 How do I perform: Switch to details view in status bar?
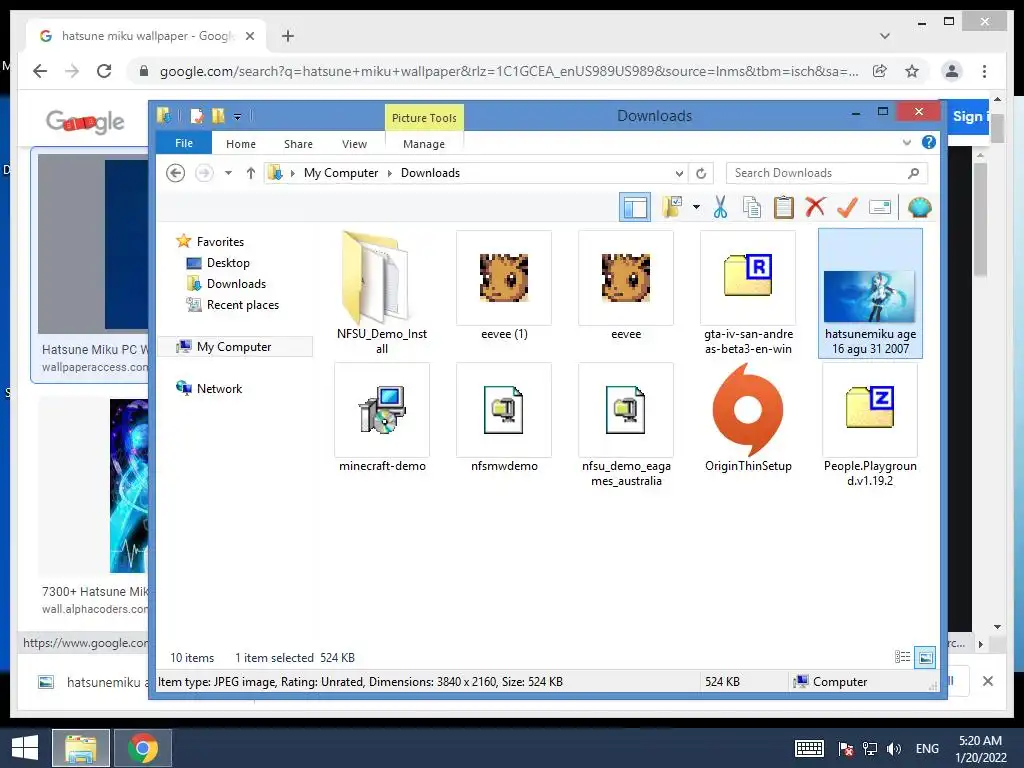(x=903, y=658)
